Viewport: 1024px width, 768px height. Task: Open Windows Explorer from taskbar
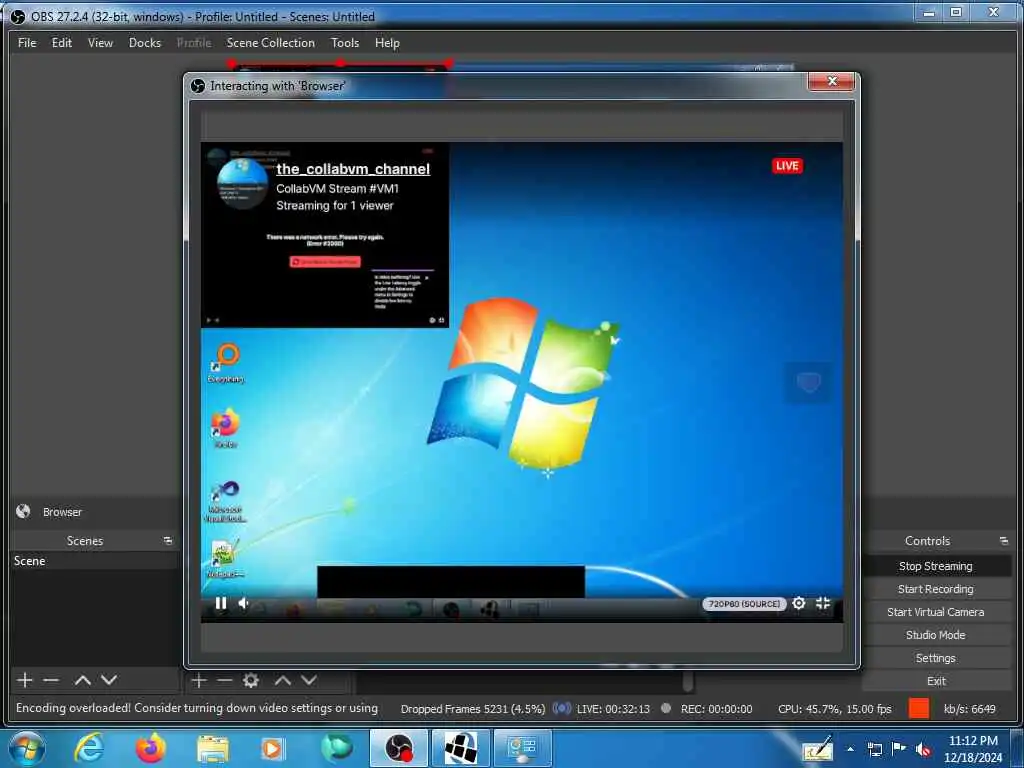click(213, 748)
